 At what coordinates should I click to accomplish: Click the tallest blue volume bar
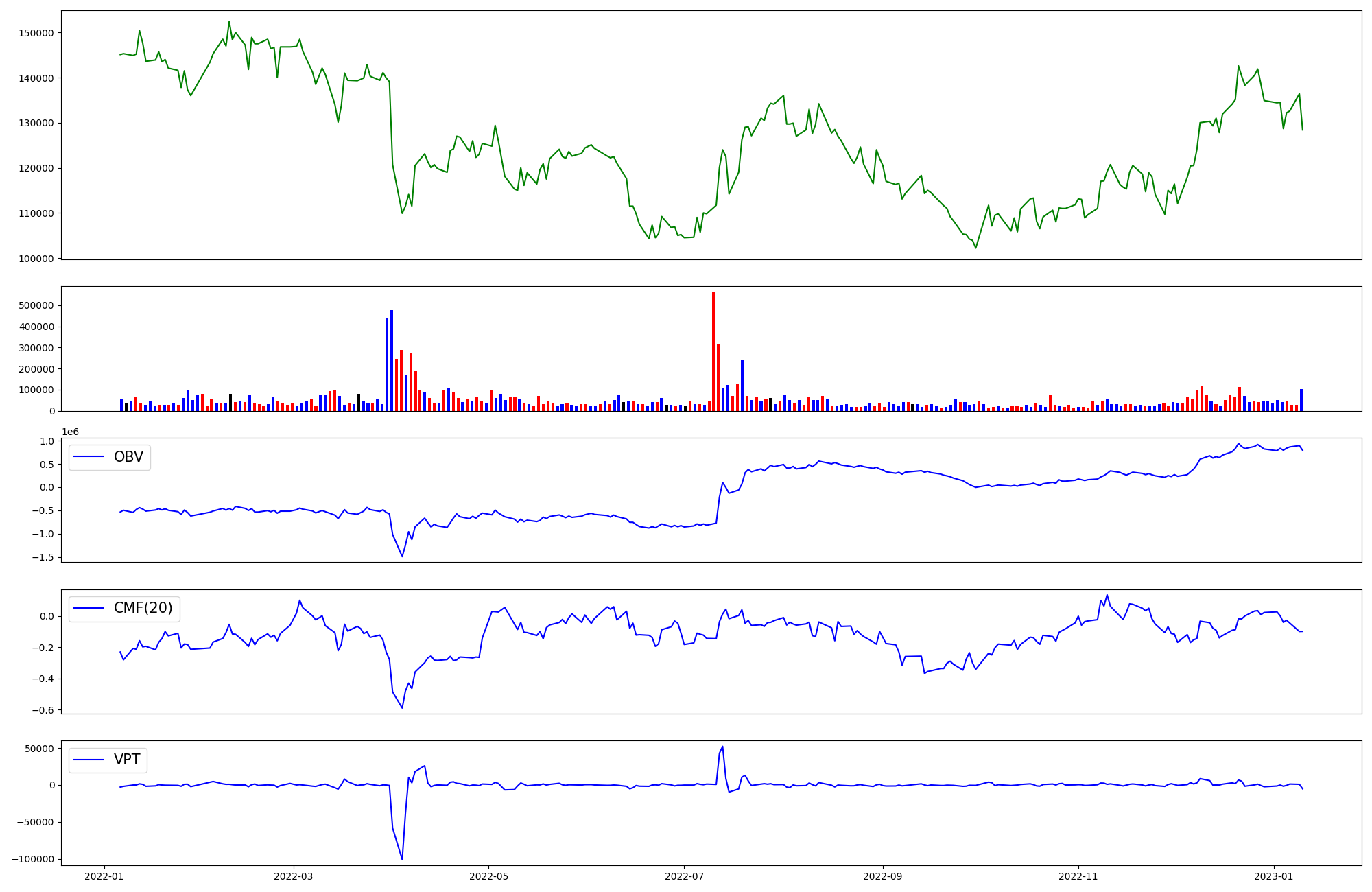tap(392, 360)
